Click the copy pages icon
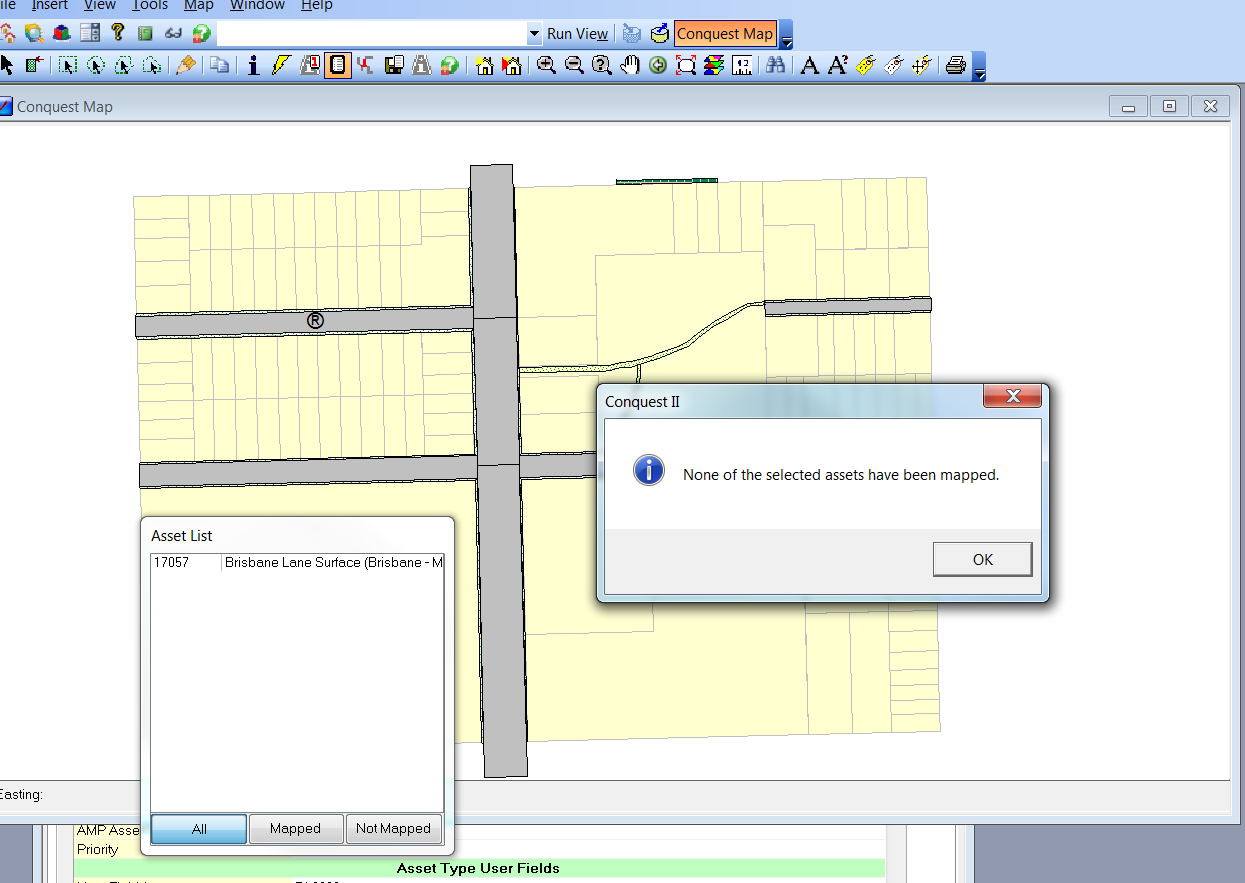Image resolution: width=1245 pixels, height=883 pixels. (x=218, y=66)
